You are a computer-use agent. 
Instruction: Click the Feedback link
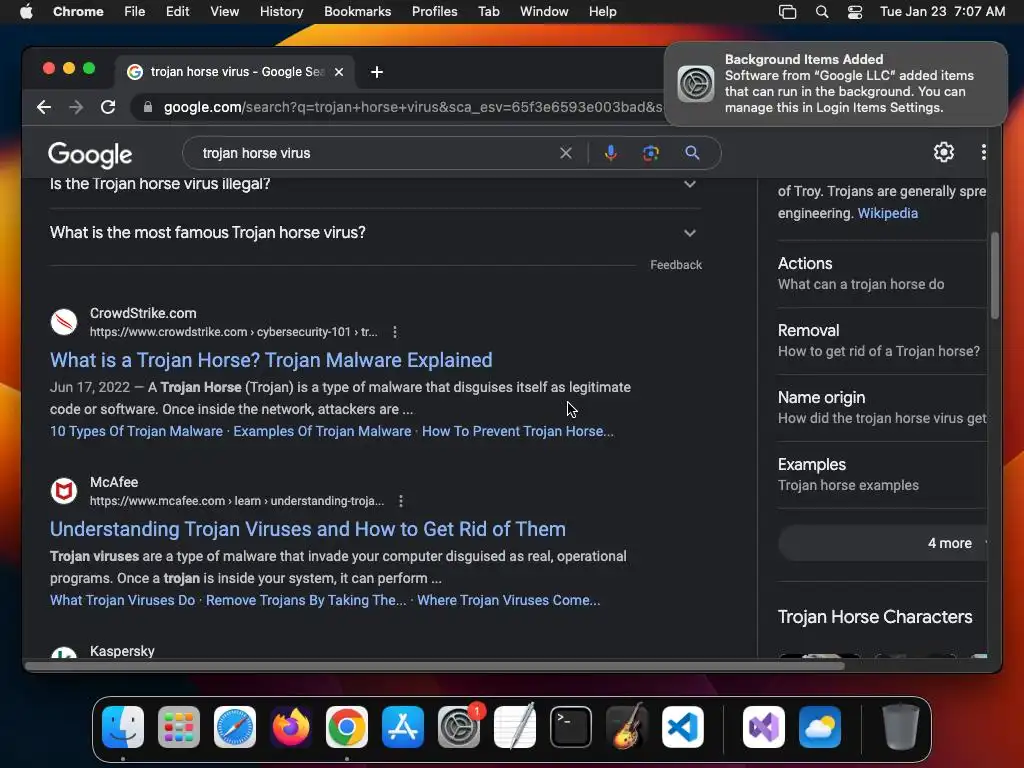pos(676,264)
